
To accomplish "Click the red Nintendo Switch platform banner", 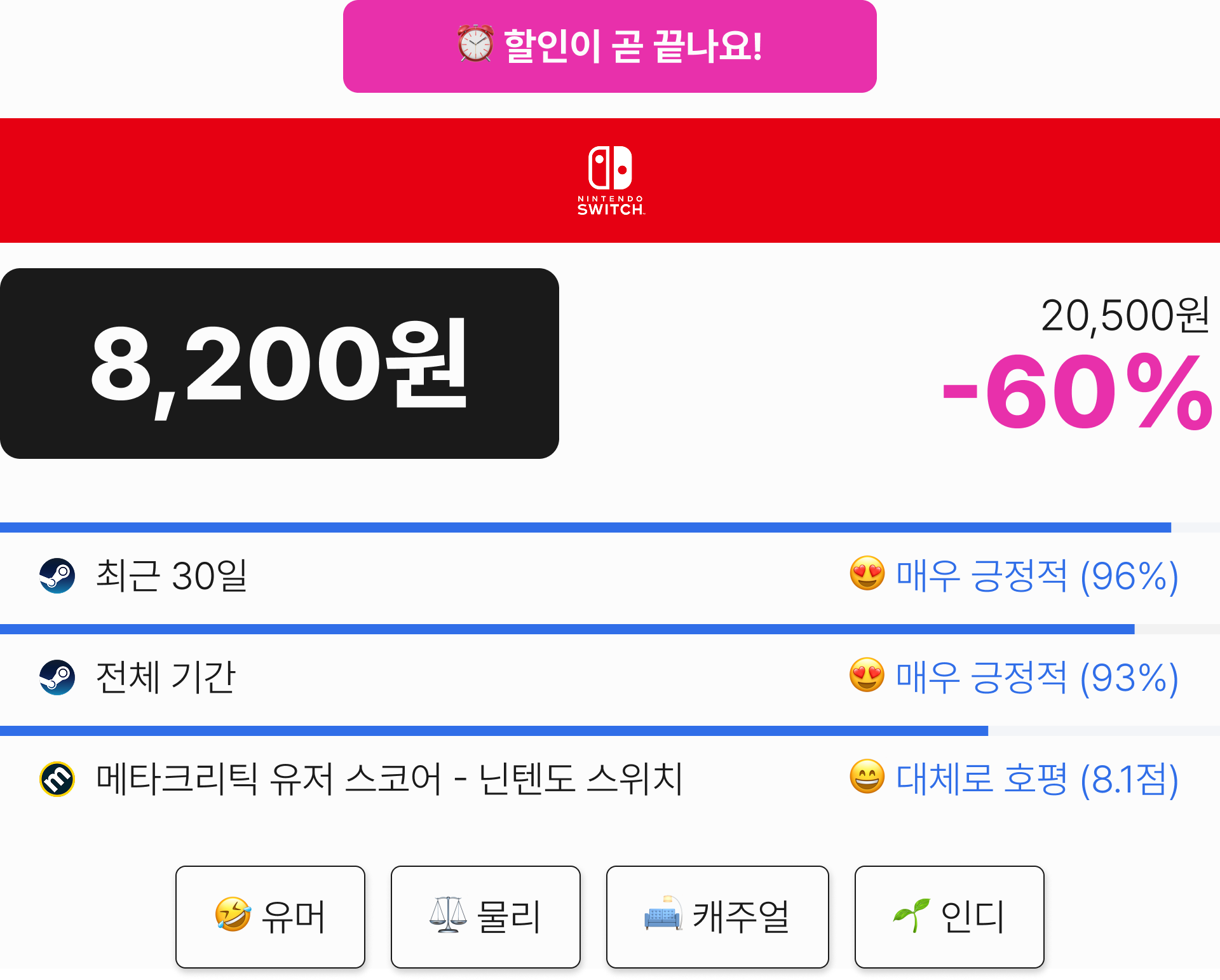I will pyautogui.click(x=610, y=180).
